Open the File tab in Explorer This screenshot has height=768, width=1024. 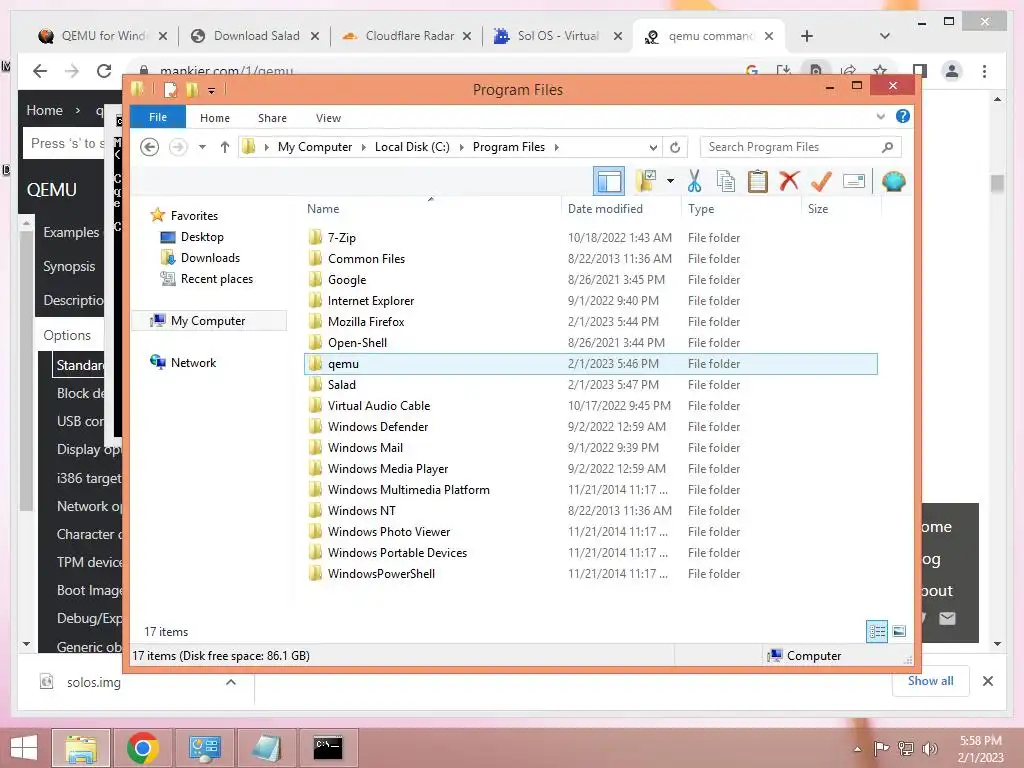point(158,117)
